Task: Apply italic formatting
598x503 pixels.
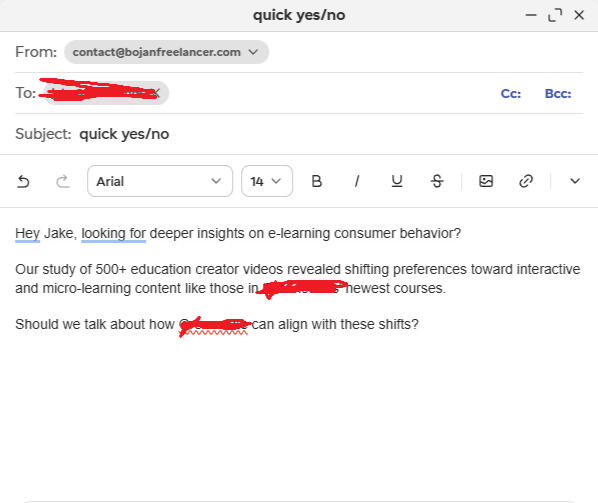Action: (357, 181)
